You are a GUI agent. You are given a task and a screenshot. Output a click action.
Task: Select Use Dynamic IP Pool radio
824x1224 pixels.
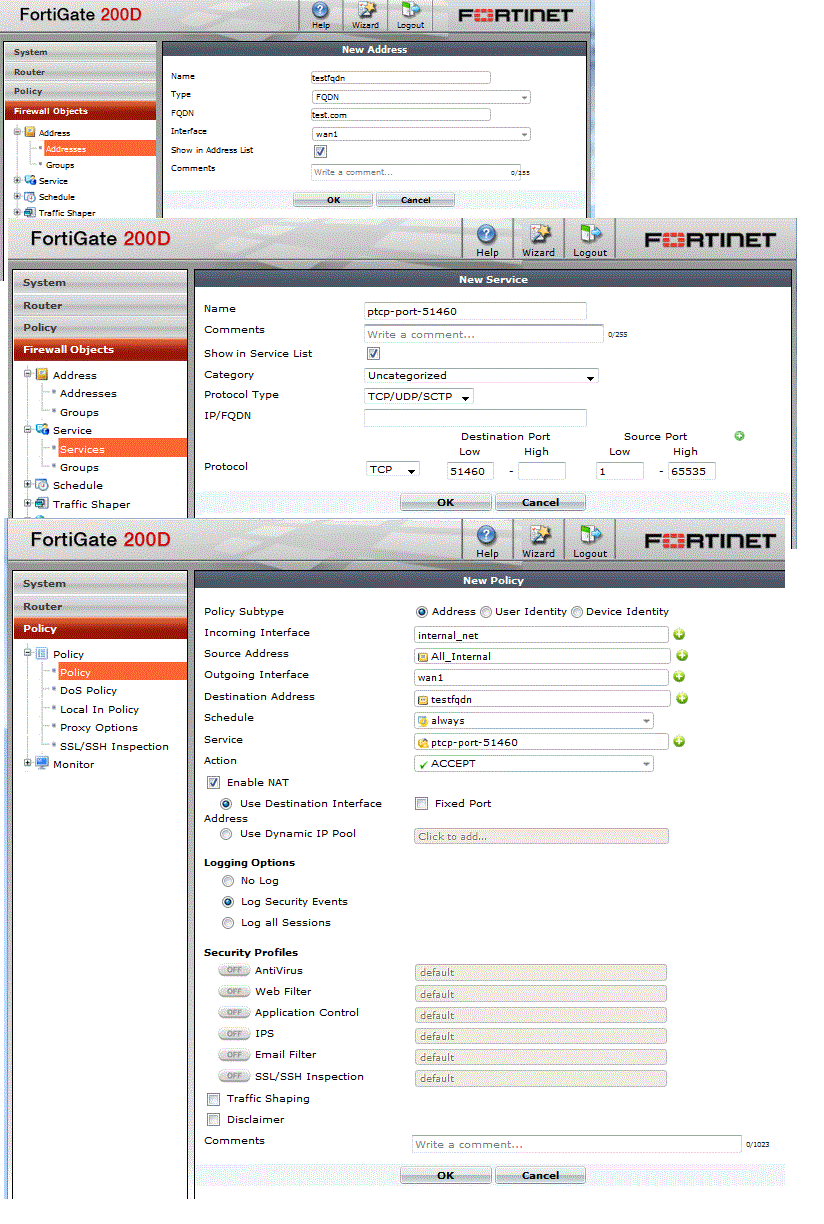(227, 834)
